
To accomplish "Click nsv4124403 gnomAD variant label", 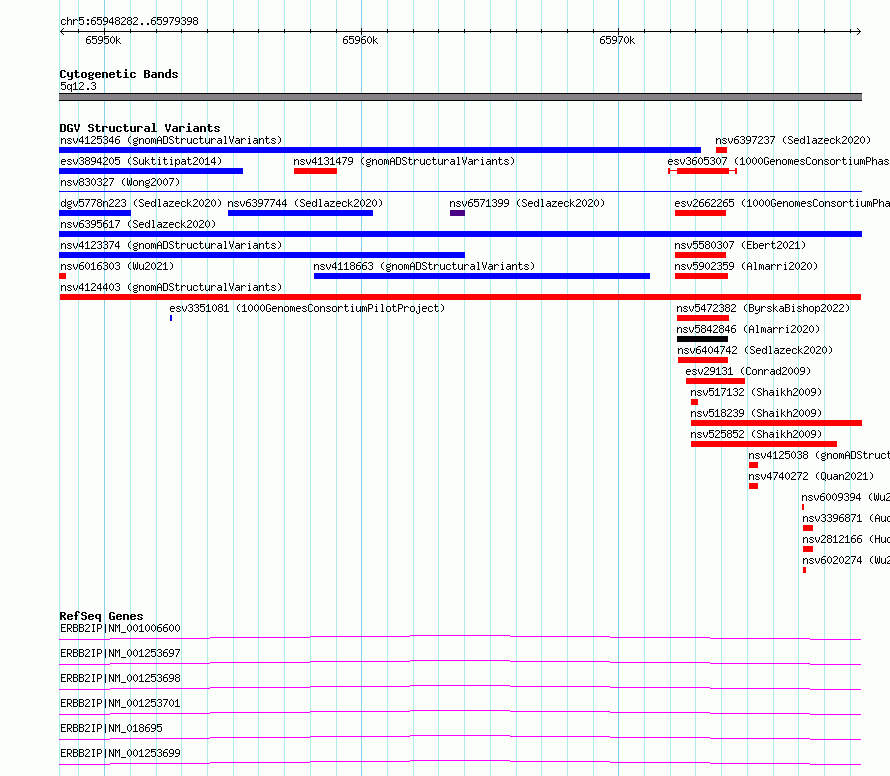I will (x=171, y=287).
